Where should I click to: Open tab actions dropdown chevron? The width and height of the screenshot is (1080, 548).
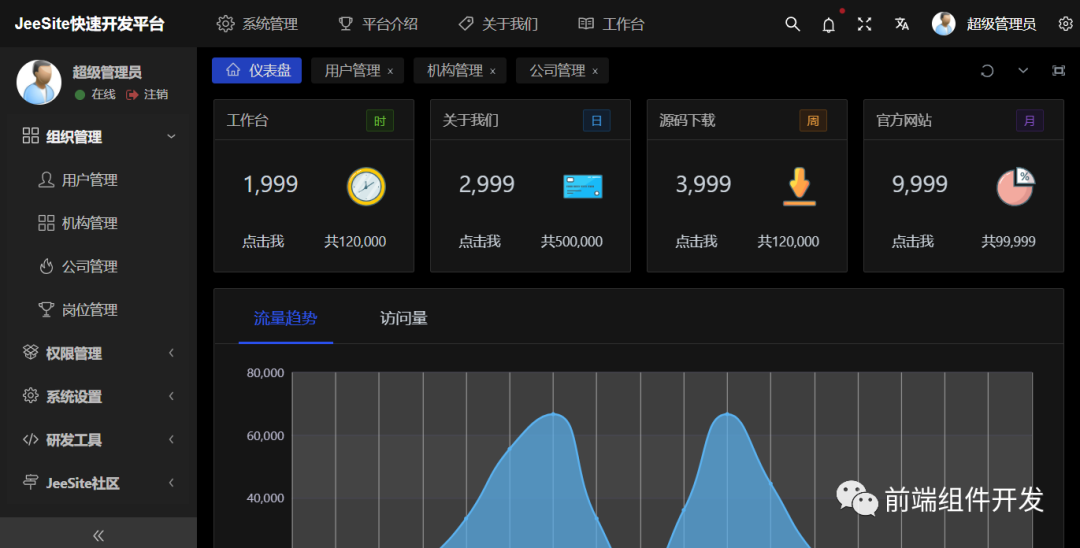[x=1023, y=71]
